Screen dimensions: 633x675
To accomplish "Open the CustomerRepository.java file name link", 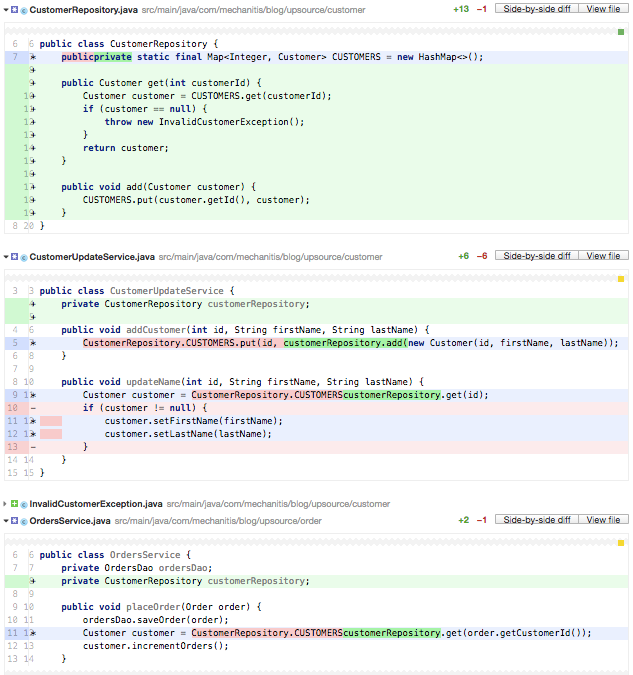I will [x=84, y=9].
